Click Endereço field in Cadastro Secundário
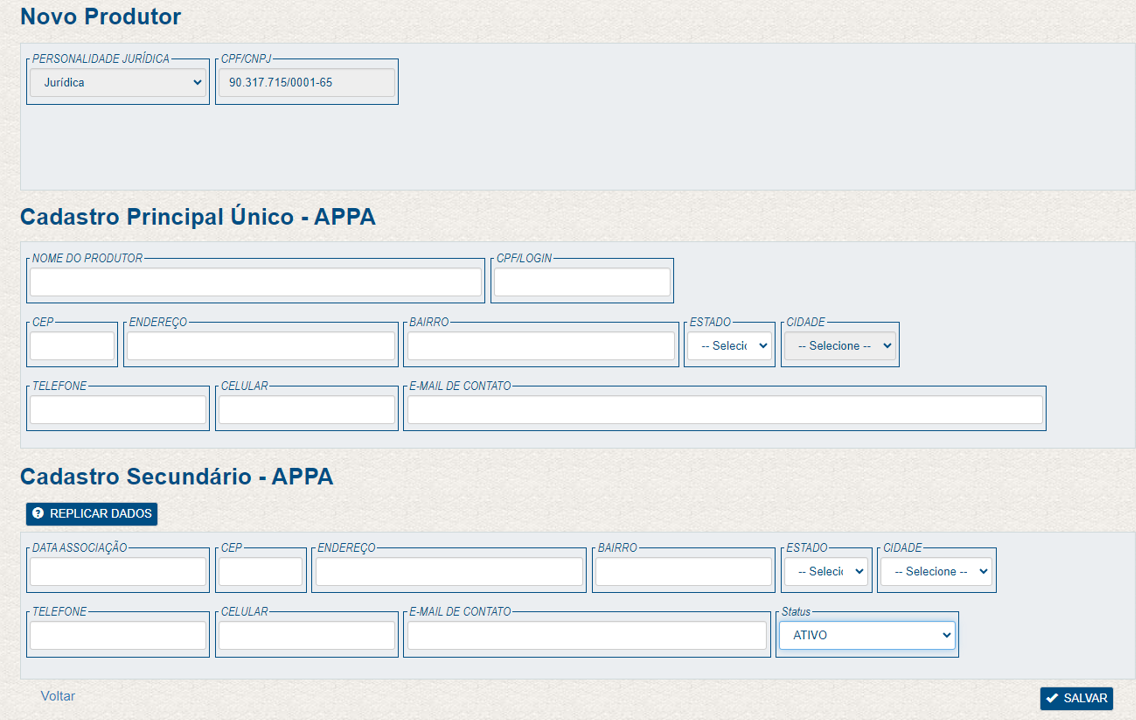The image size is (1136, 720). click(449, 572)
